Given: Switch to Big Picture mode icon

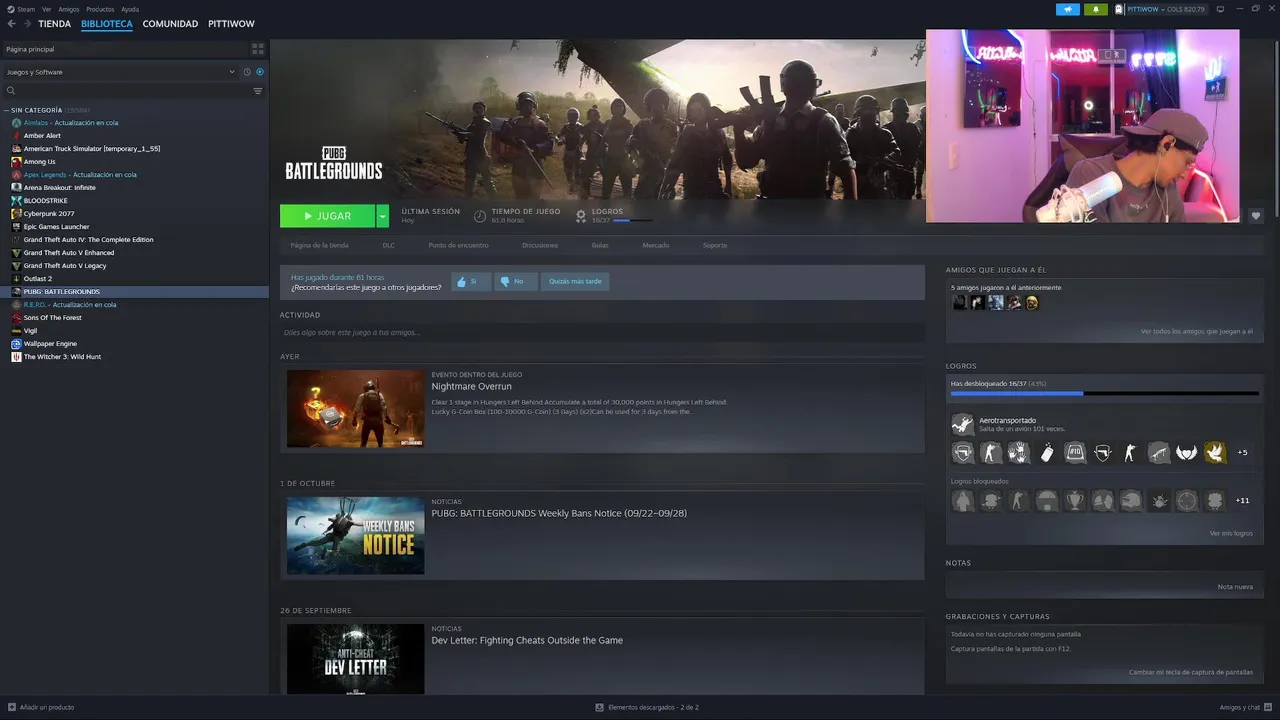Looking at the screenshot, I should [1221, 9].
